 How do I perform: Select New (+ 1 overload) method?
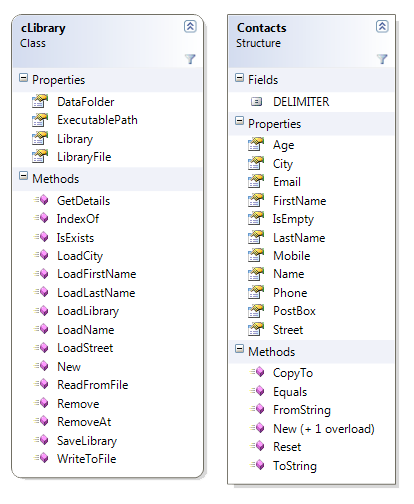click(324, 429)
